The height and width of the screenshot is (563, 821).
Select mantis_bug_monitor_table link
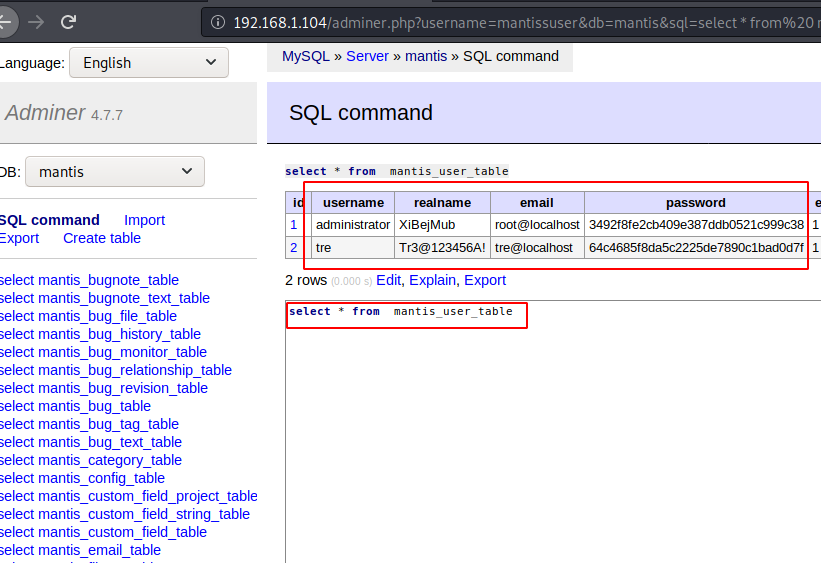(123, 352)
